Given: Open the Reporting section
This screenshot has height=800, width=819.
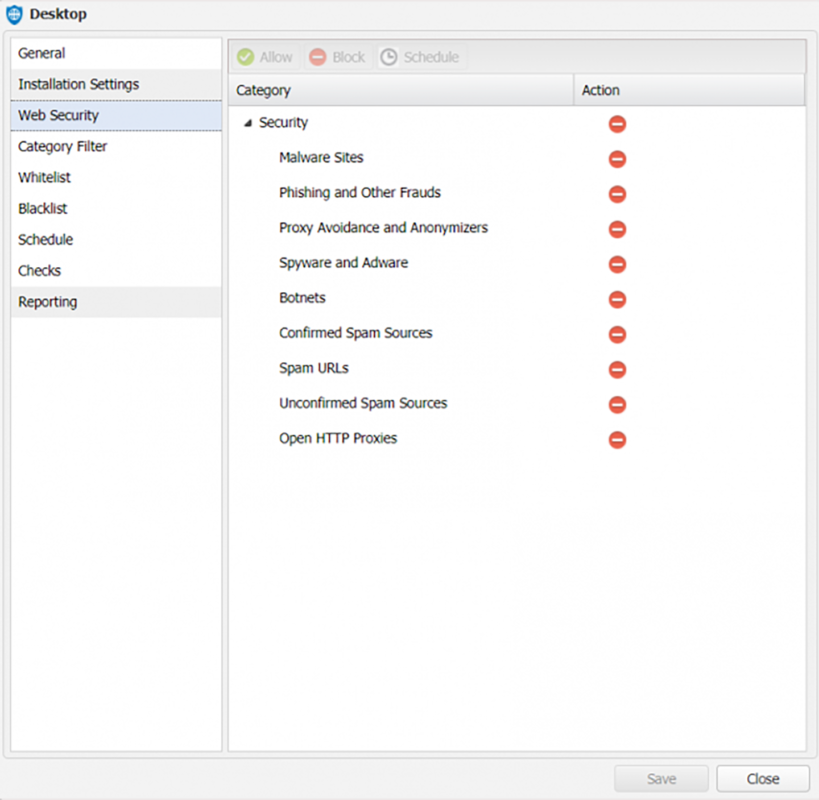Looking at the screenshot, I should click(116, 302).
